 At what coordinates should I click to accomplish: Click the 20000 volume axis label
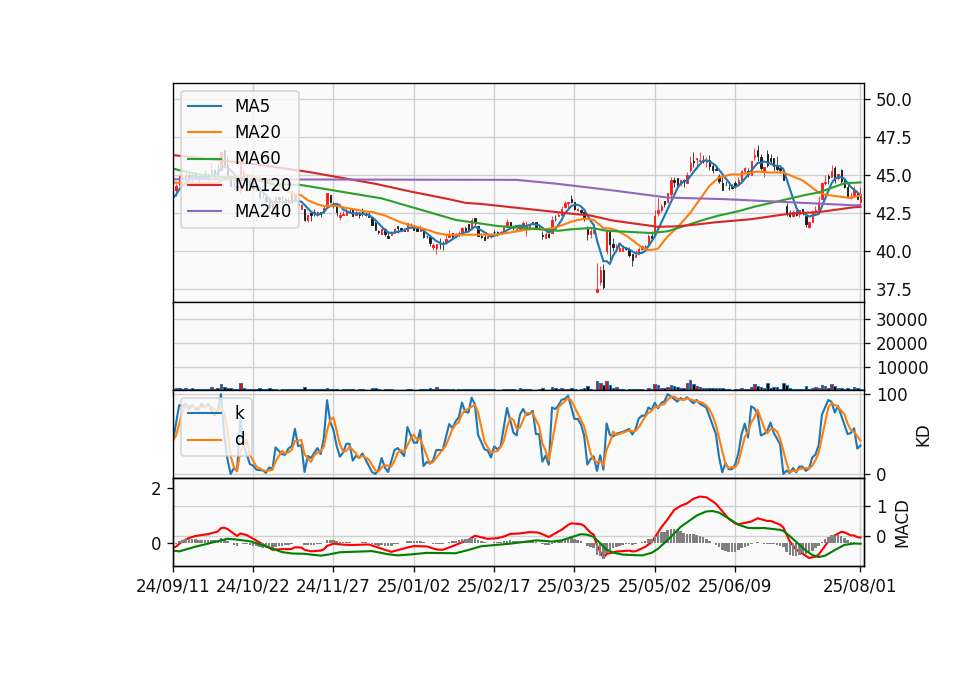coord(902,344)
